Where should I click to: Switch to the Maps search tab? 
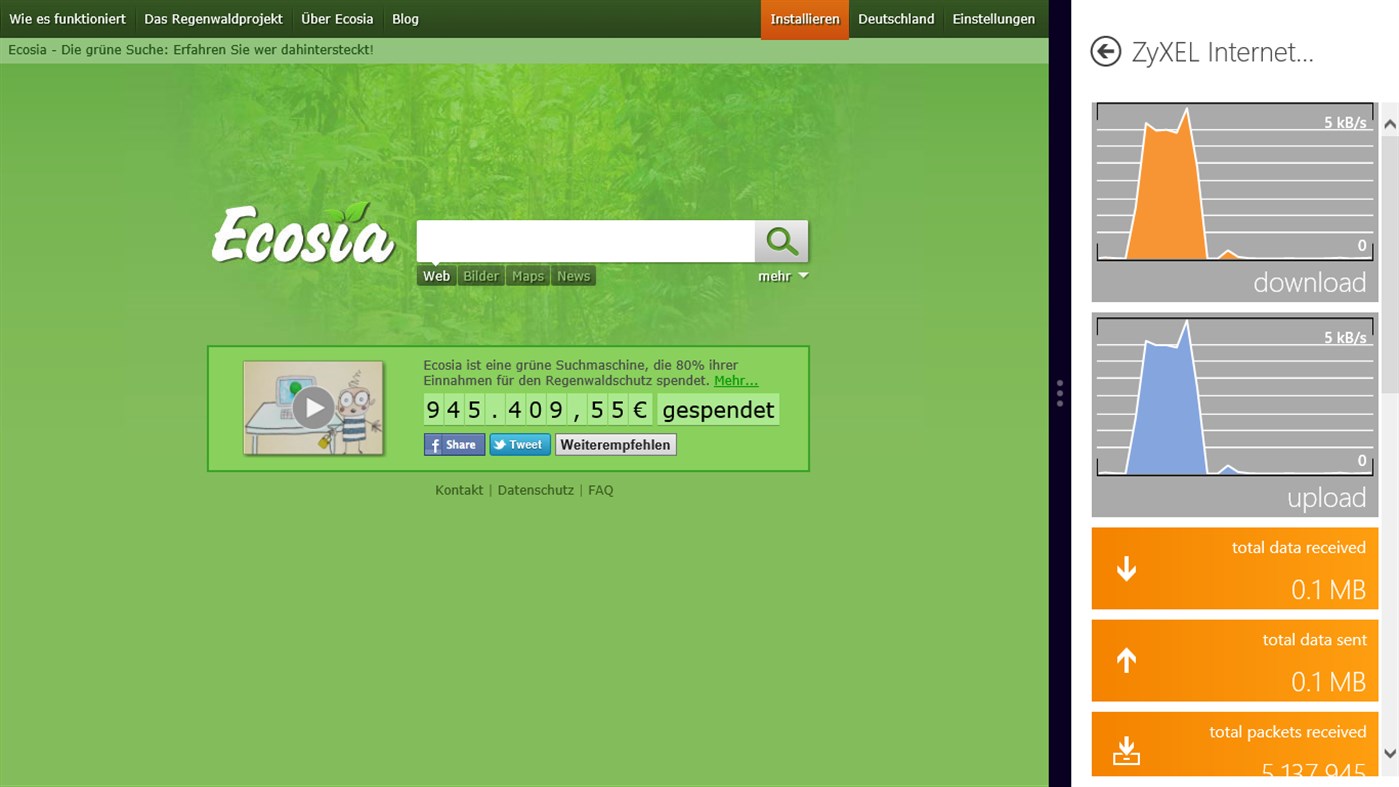coord(527,276)
